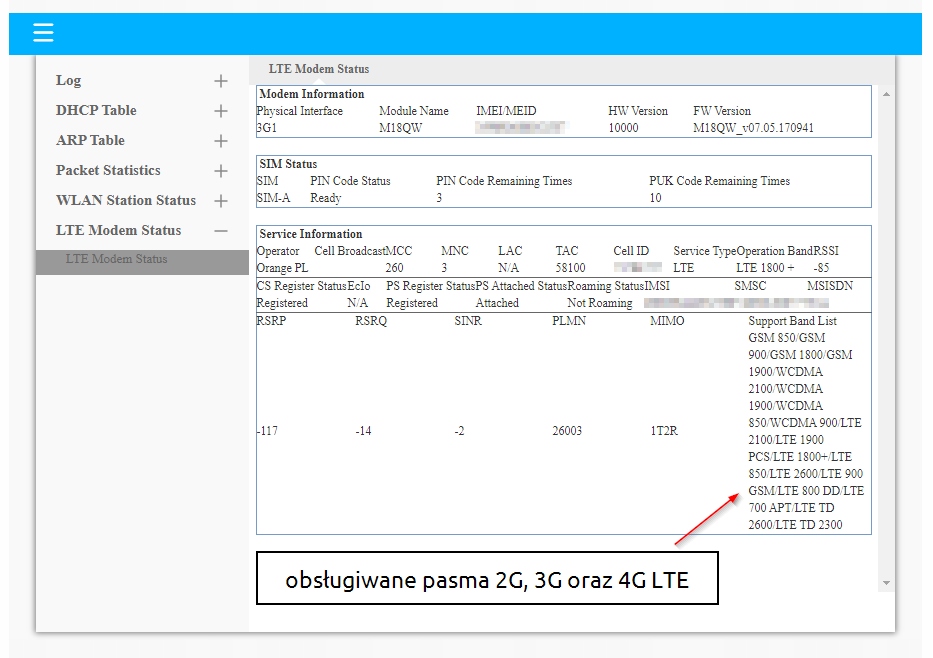The image size is (933, 658).
Task: Select LTE Modem Status parent entry
Action: coord(118,230)
